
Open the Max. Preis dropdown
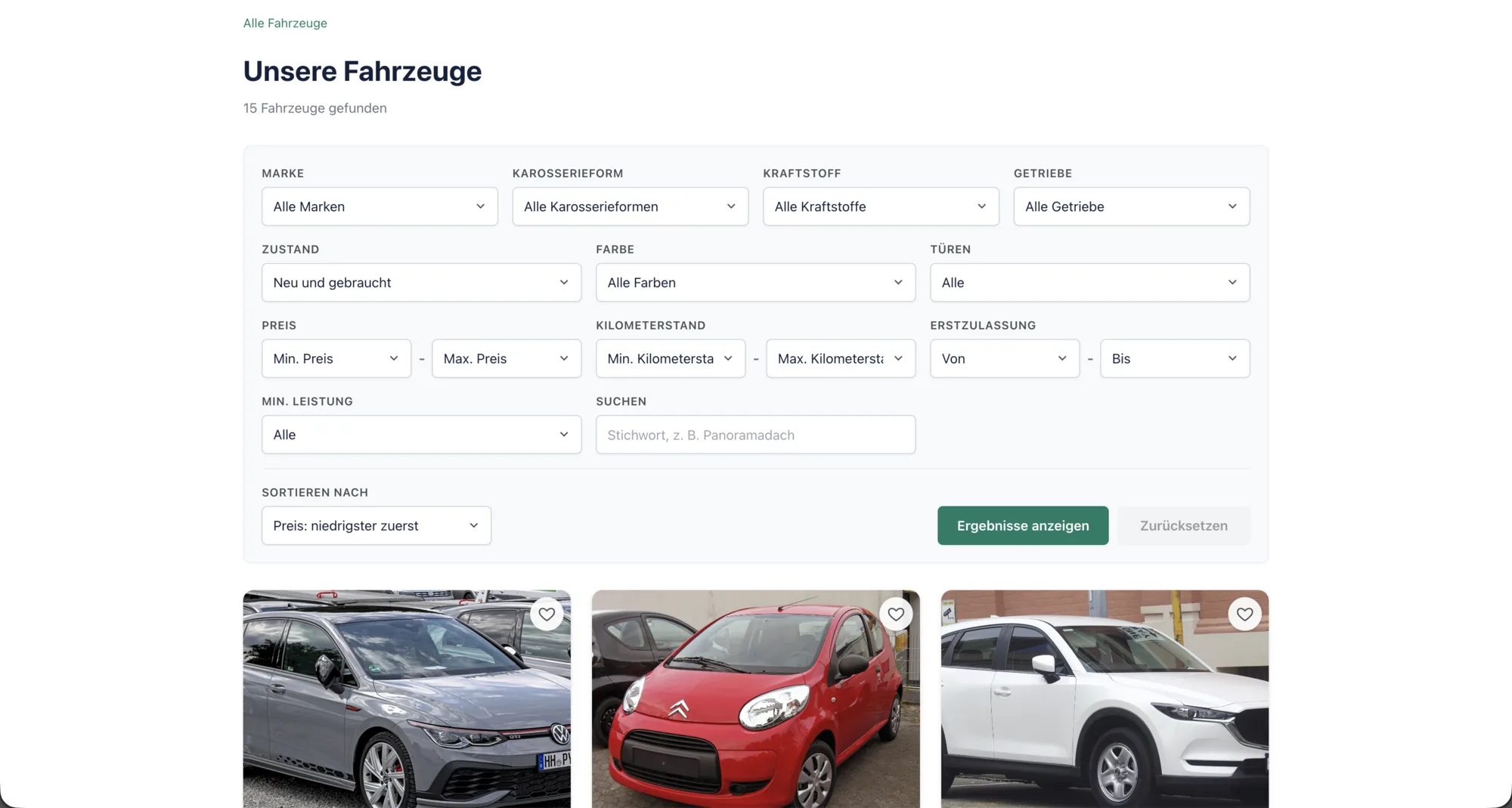507,358
